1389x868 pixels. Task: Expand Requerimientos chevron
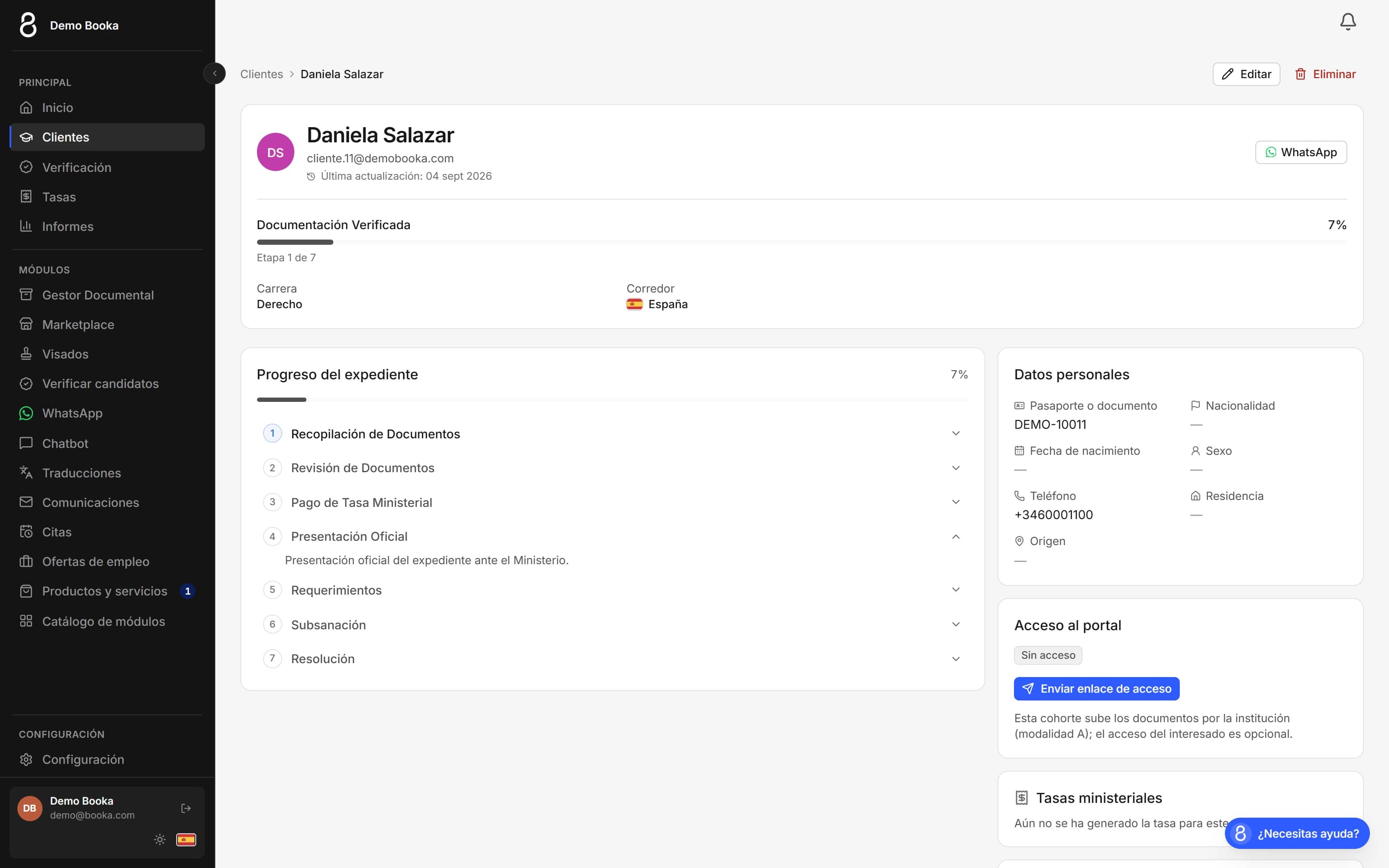(x=956, y=590)
